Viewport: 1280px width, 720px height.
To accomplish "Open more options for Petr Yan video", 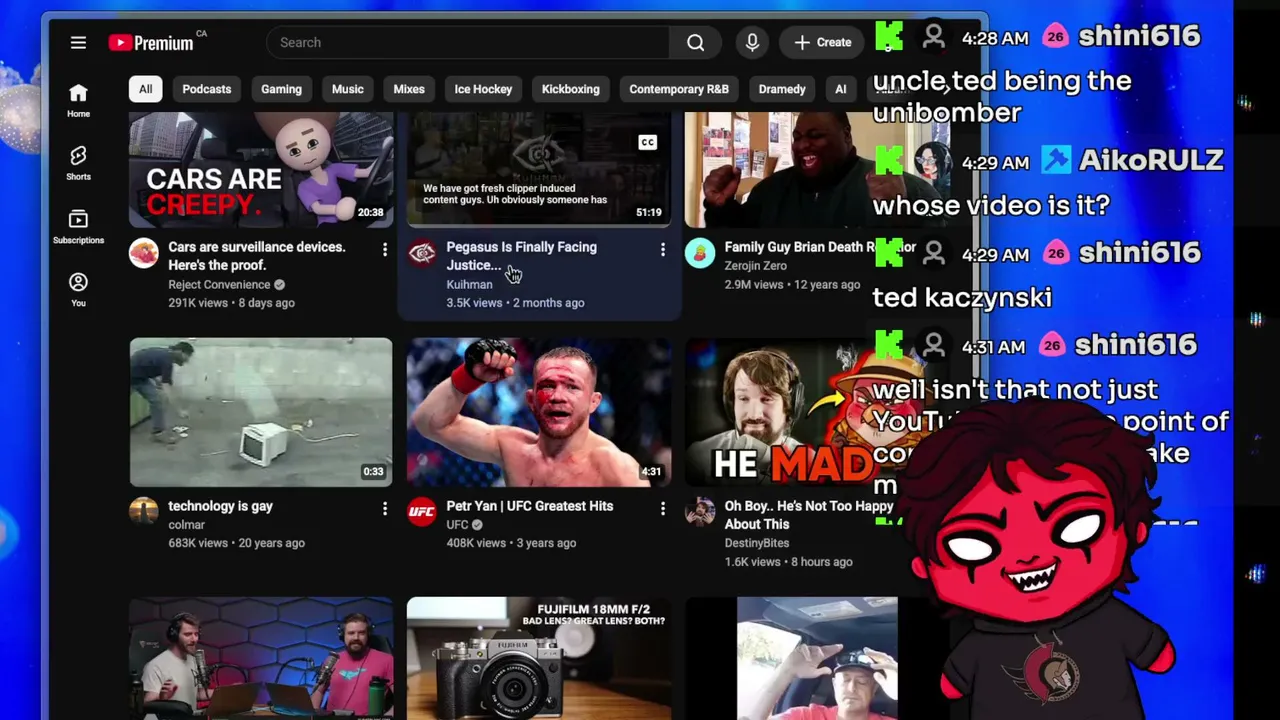I will pos(662,509).
